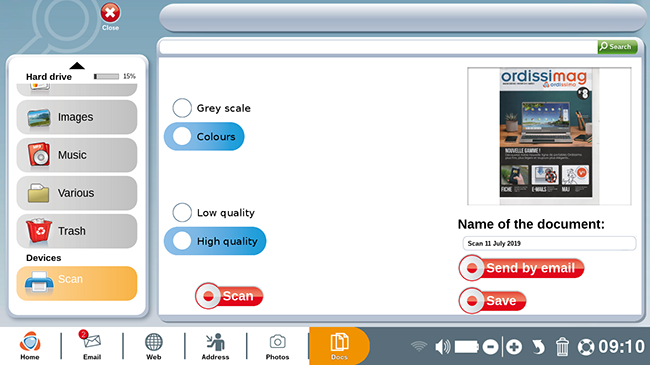Open the Trash bin folder
Image resolution: width=650 pixels, height=365 pixels.
(x=77, y=231)
